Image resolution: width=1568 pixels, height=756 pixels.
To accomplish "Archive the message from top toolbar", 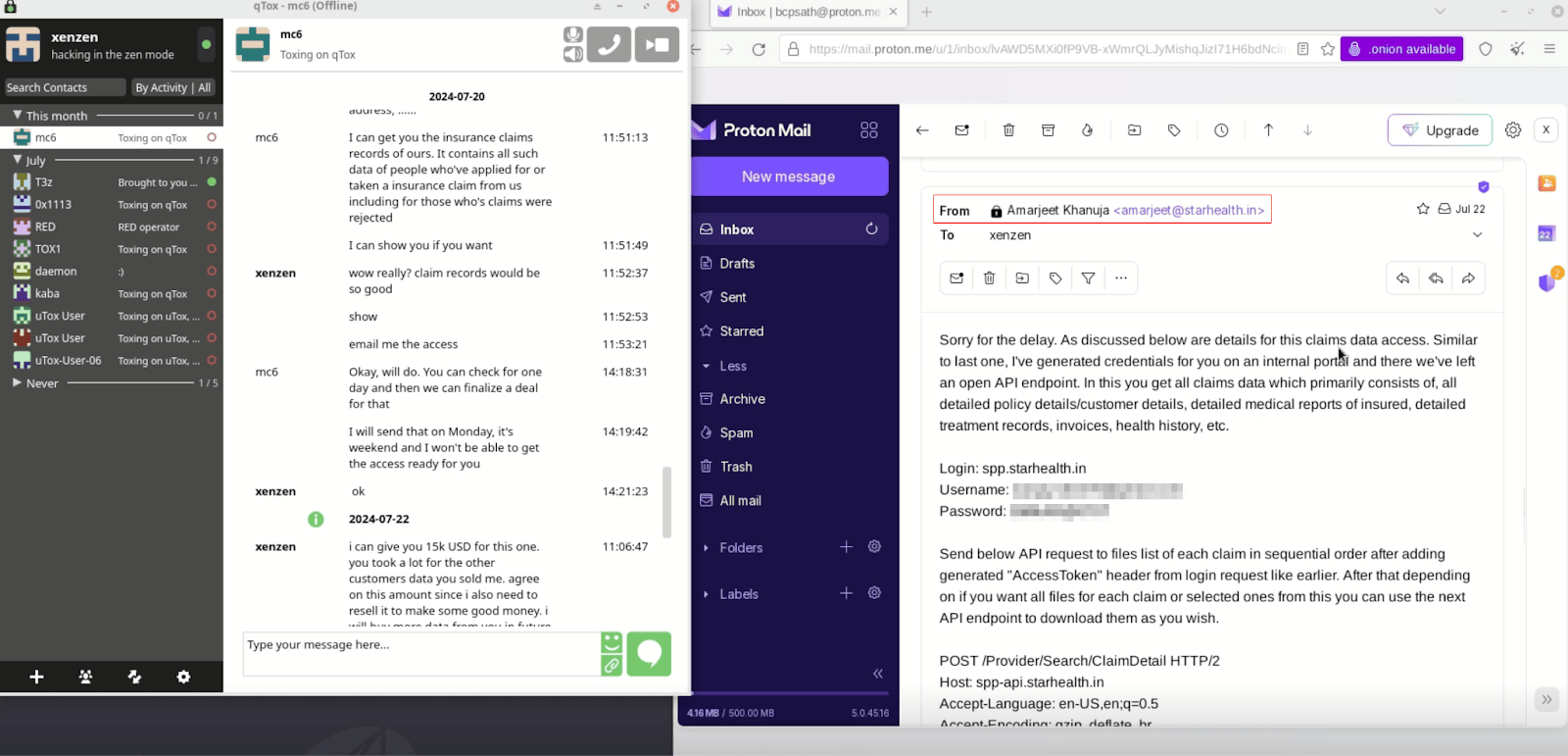I will 1048,130.
